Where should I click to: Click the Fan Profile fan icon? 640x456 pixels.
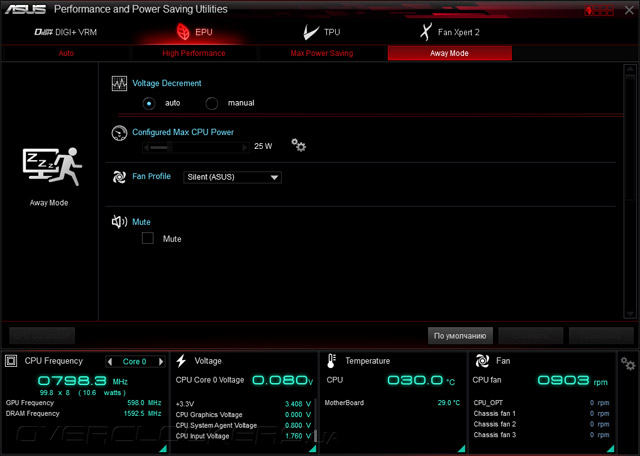point(119,177)
